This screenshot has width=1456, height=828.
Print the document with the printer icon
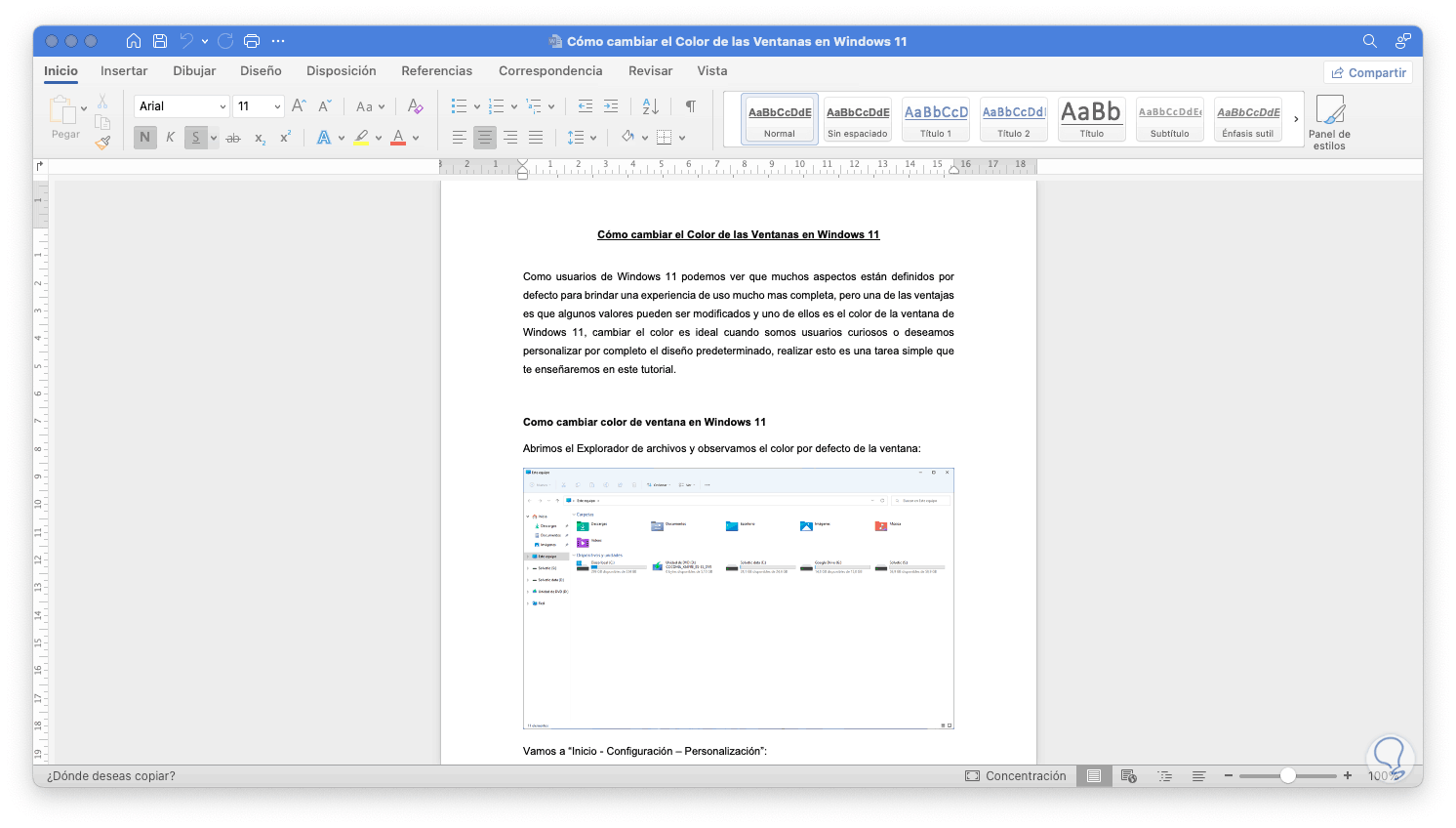252,41
